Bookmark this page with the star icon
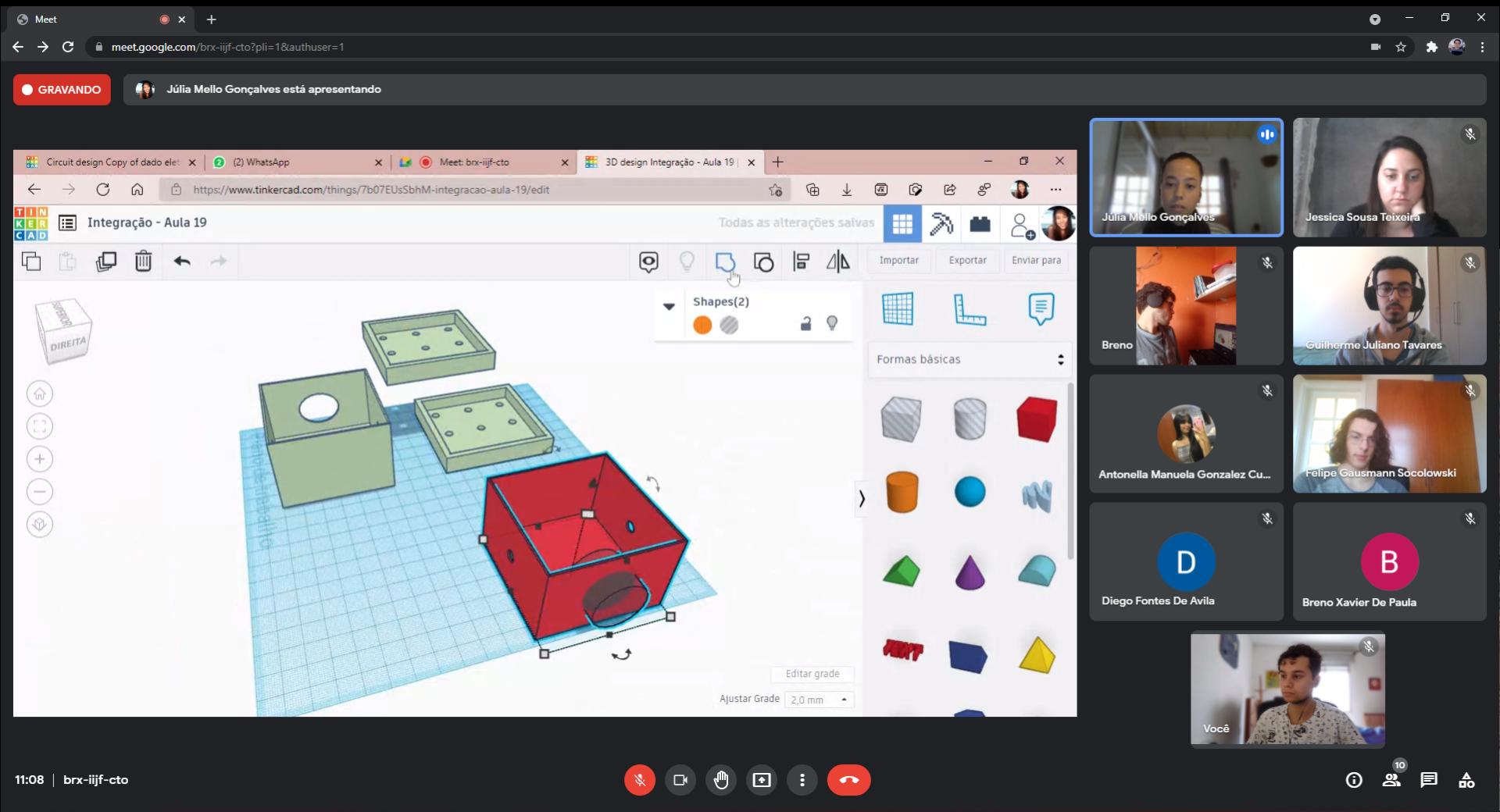1500x812 pixels. [1401, 47]
